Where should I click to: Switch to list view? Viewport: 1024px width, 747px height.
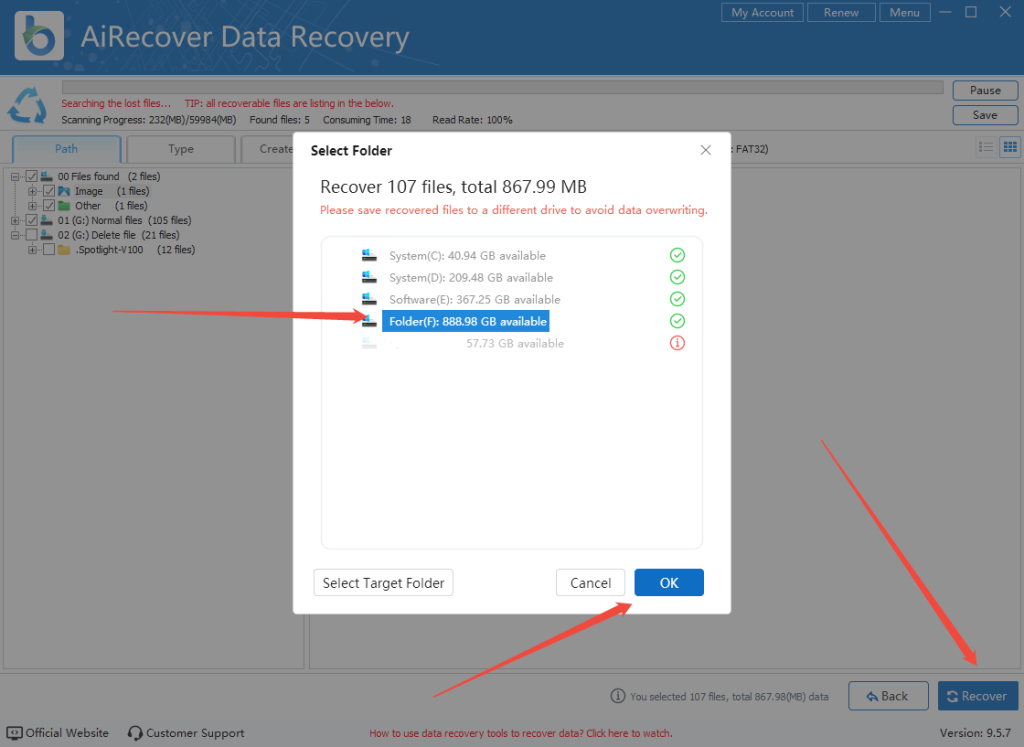[985, 148]
